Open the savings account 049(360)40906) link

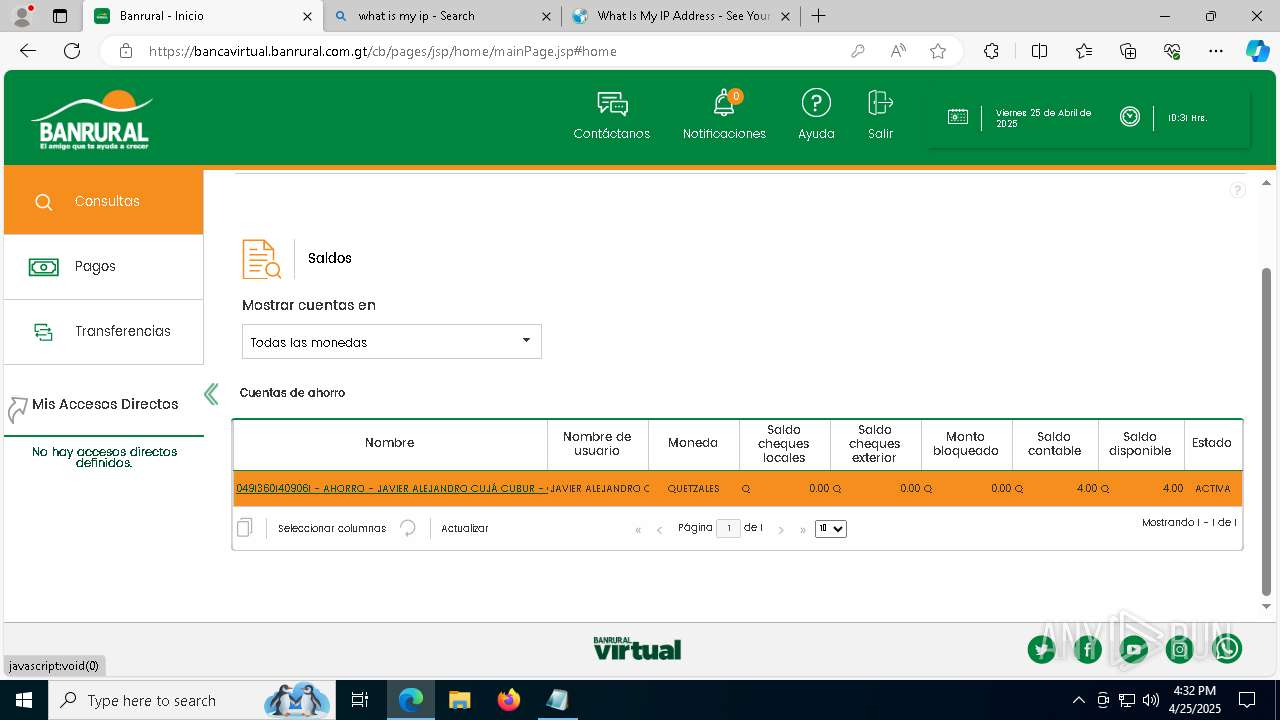[x=392, y=488]
